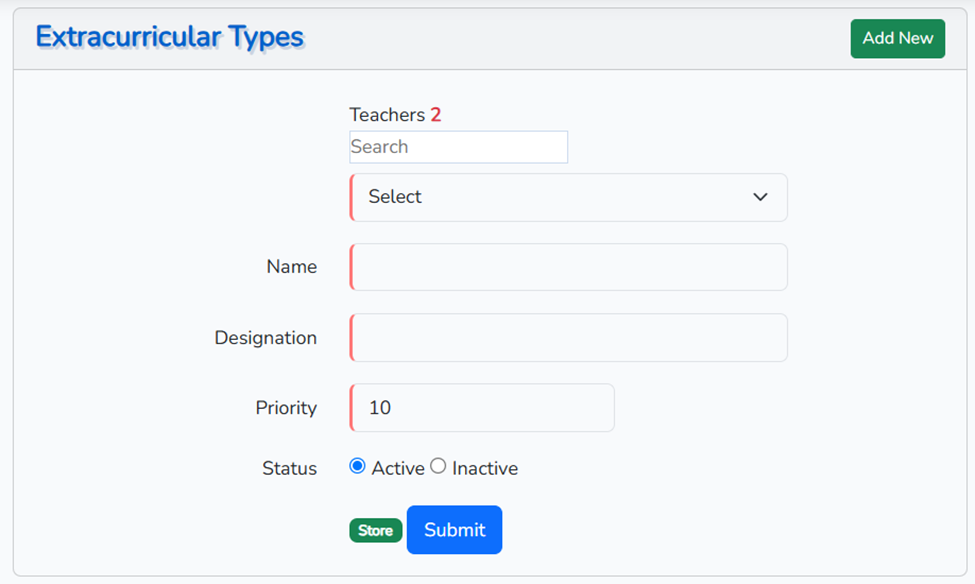The height and width of the screenshot is (584, 975).
Task: Click the chevron arrow in Select dropdown
Action: pyautogui.click(x=760, y=197)
